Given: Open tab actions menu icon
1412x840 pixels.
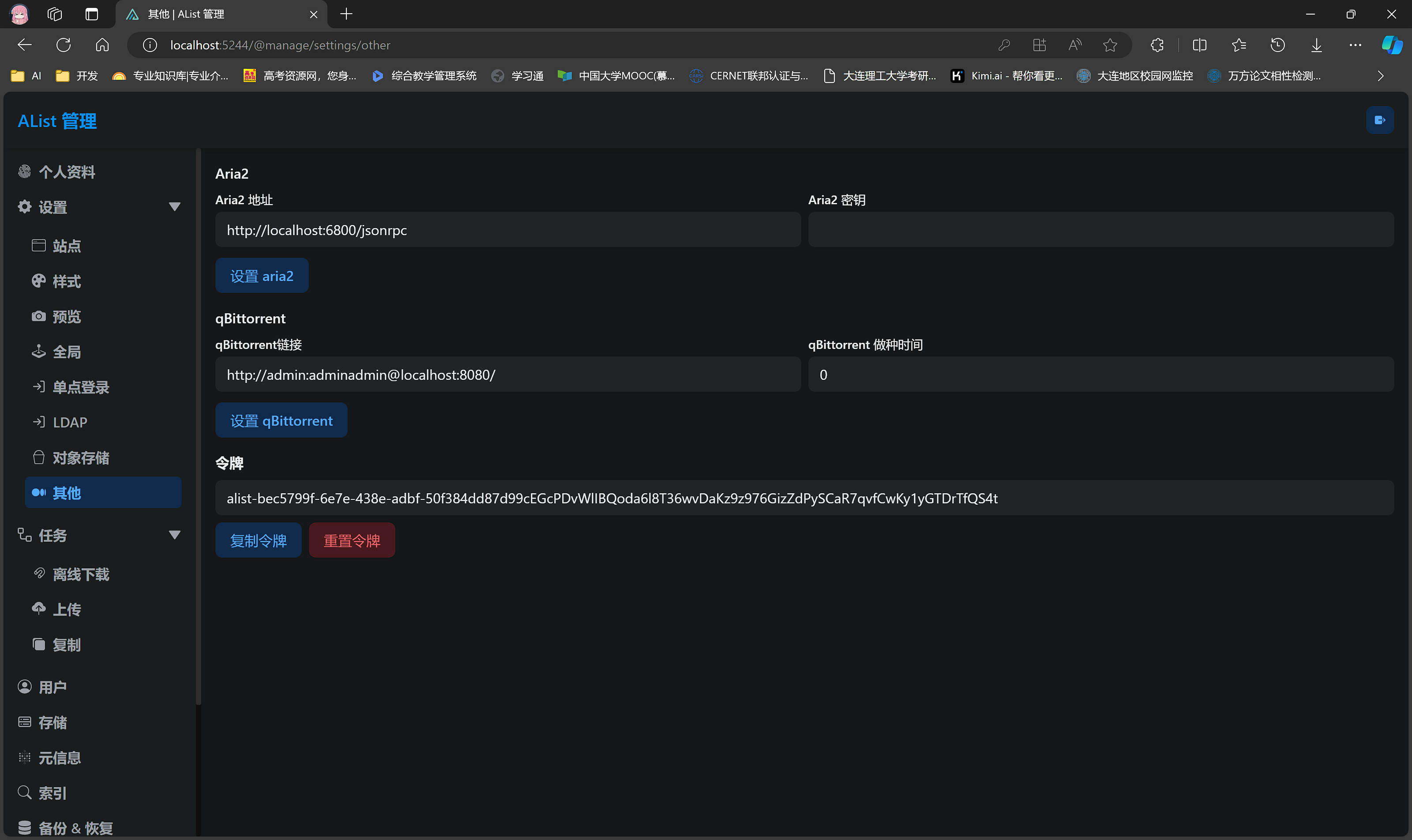Looking at the screenshot, I should 92,14.
